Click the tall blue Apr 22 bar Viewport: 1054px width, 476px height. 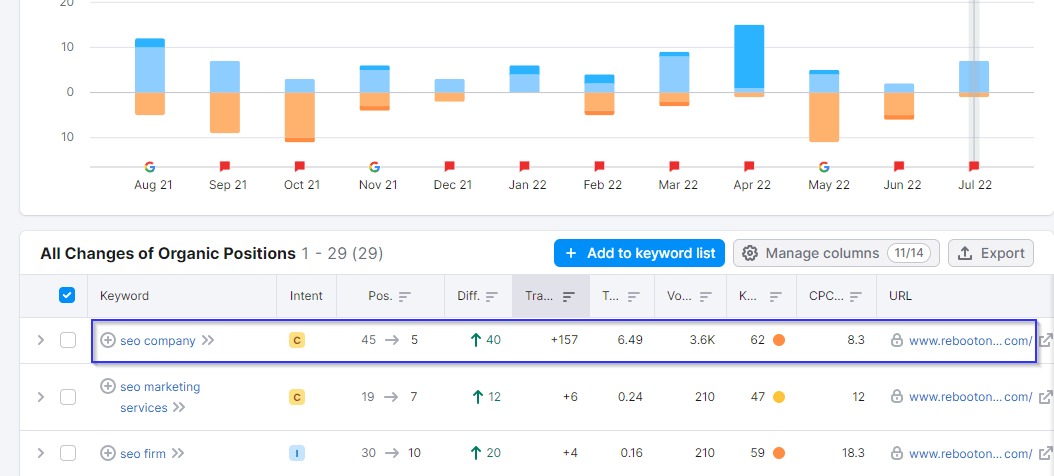749,56
